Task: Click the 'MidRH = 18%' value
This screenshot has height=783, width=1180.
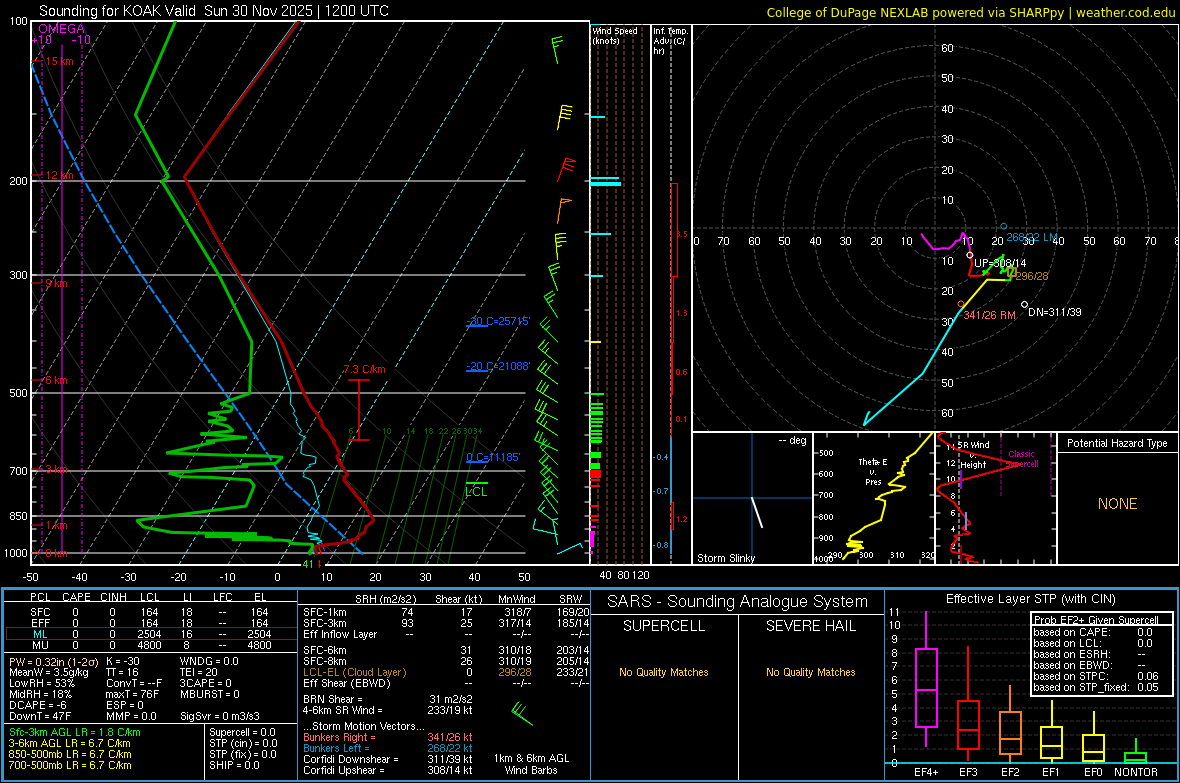Action: click(x=41, y=694)
